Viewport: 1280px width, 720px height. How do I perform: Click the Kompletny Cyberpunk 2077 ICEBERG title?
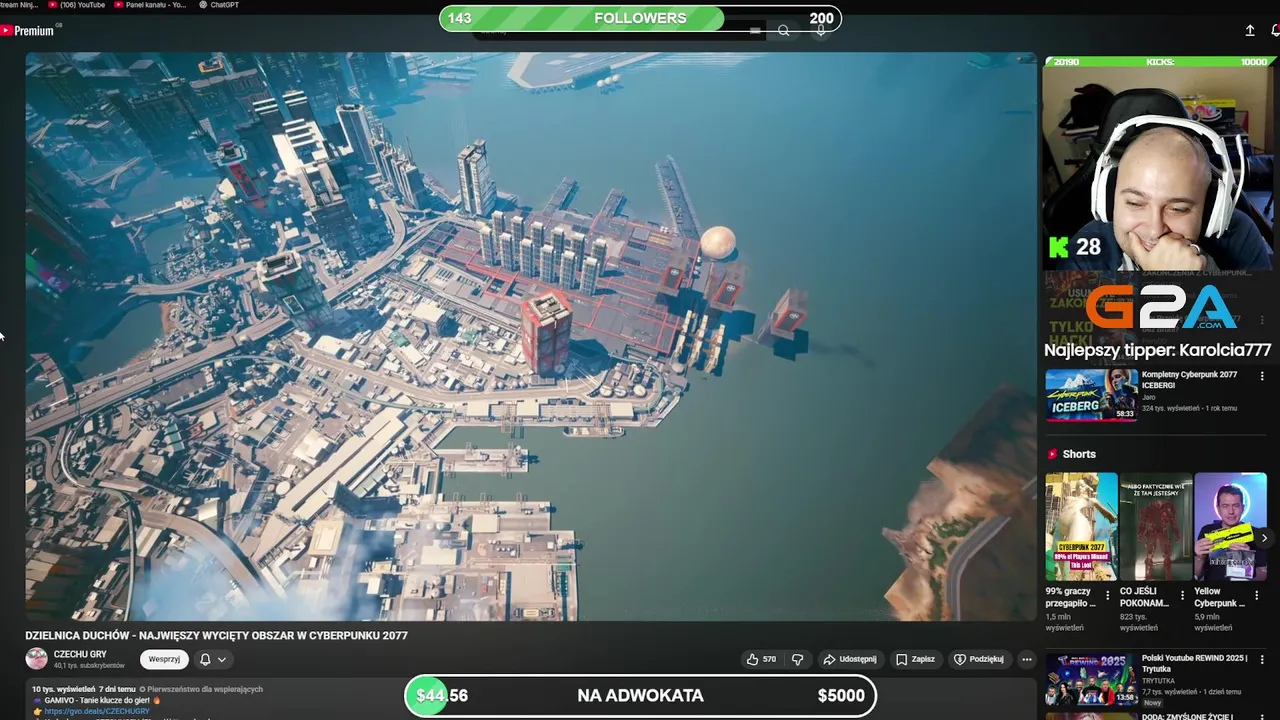point(1189,380)
